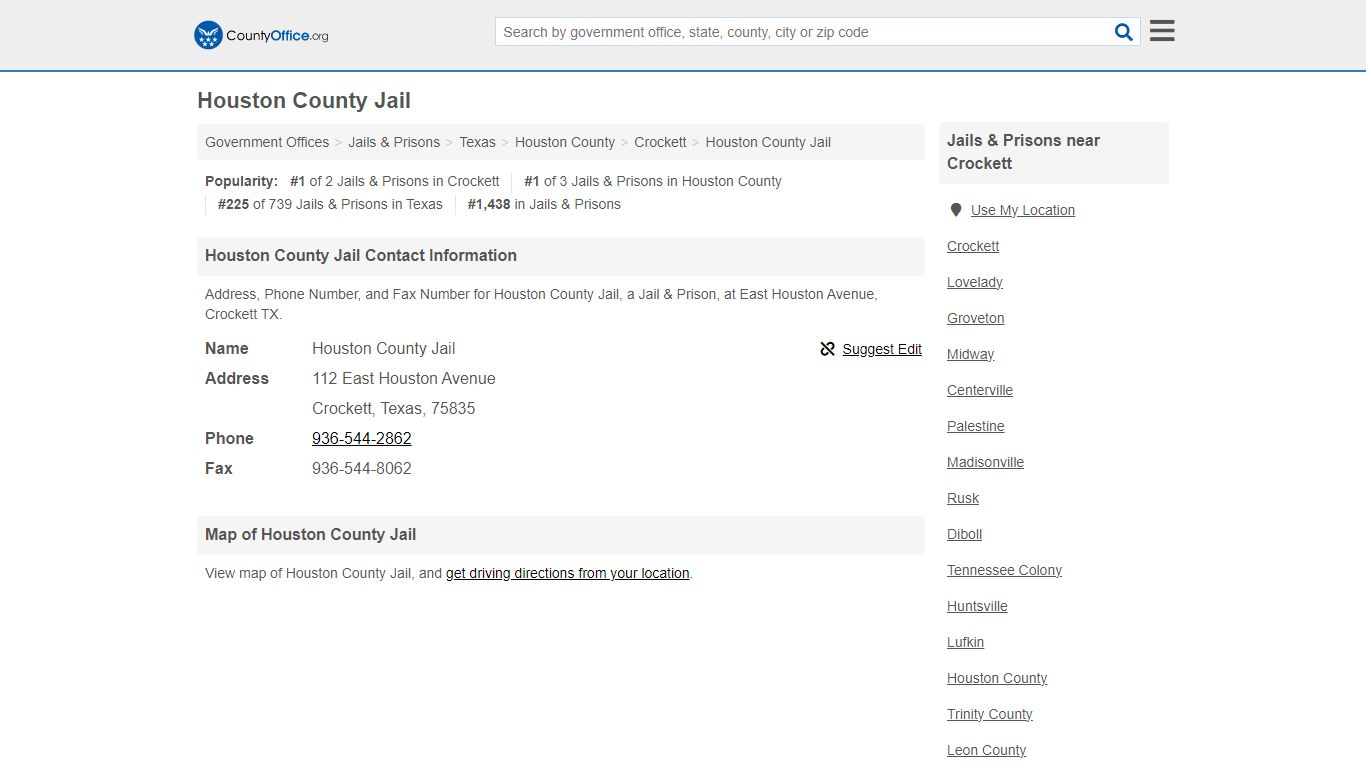
Task: Get driving directions from your location
Action: coord(568,573)
